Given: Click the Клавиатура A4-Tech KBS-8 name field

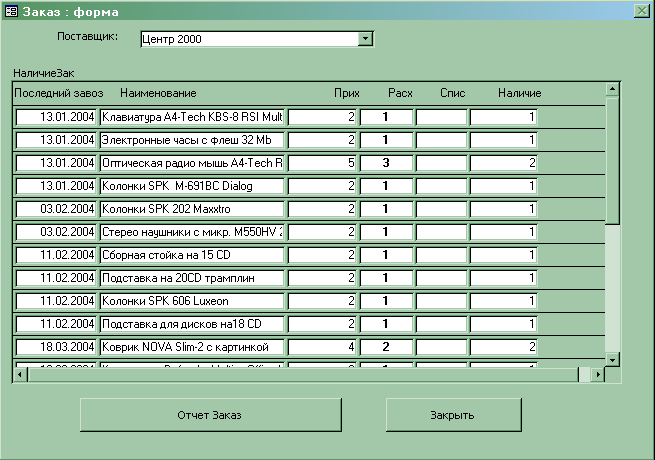Looking at the screenshot, I should click(192, 117).
